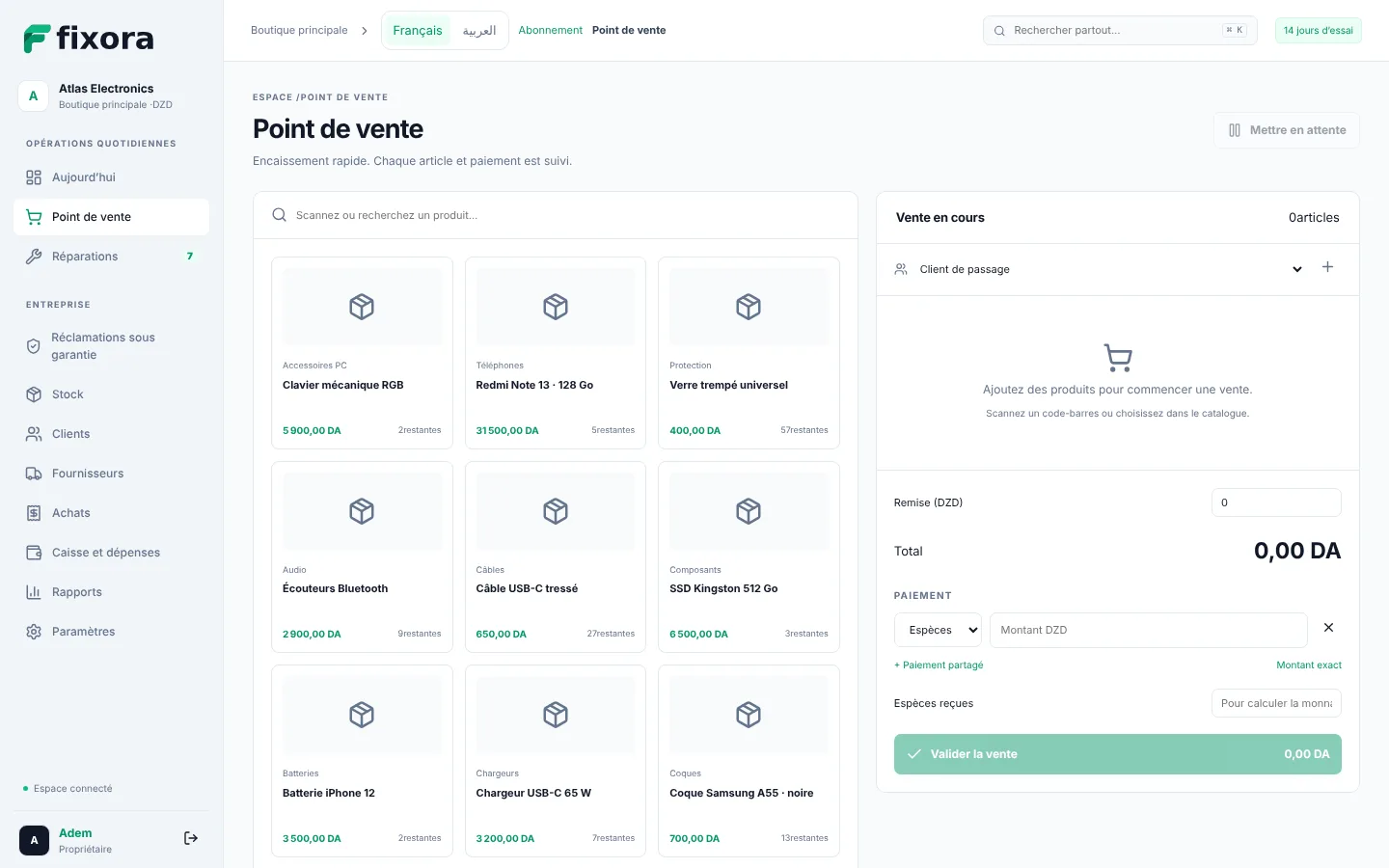Switch language to Français
Viewport: 1389px width, 868px height.
(418, 31)
